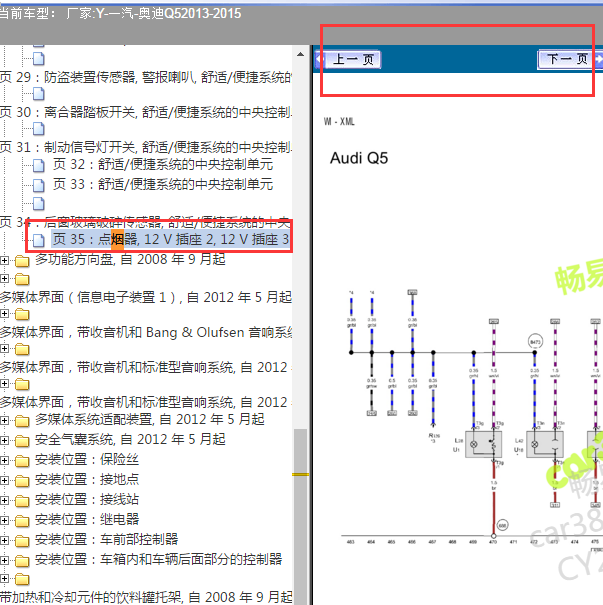Screen dimensions: 603x605
Task: Click folder icon of 安装位置：接地点
Action: tap(22, 481)
